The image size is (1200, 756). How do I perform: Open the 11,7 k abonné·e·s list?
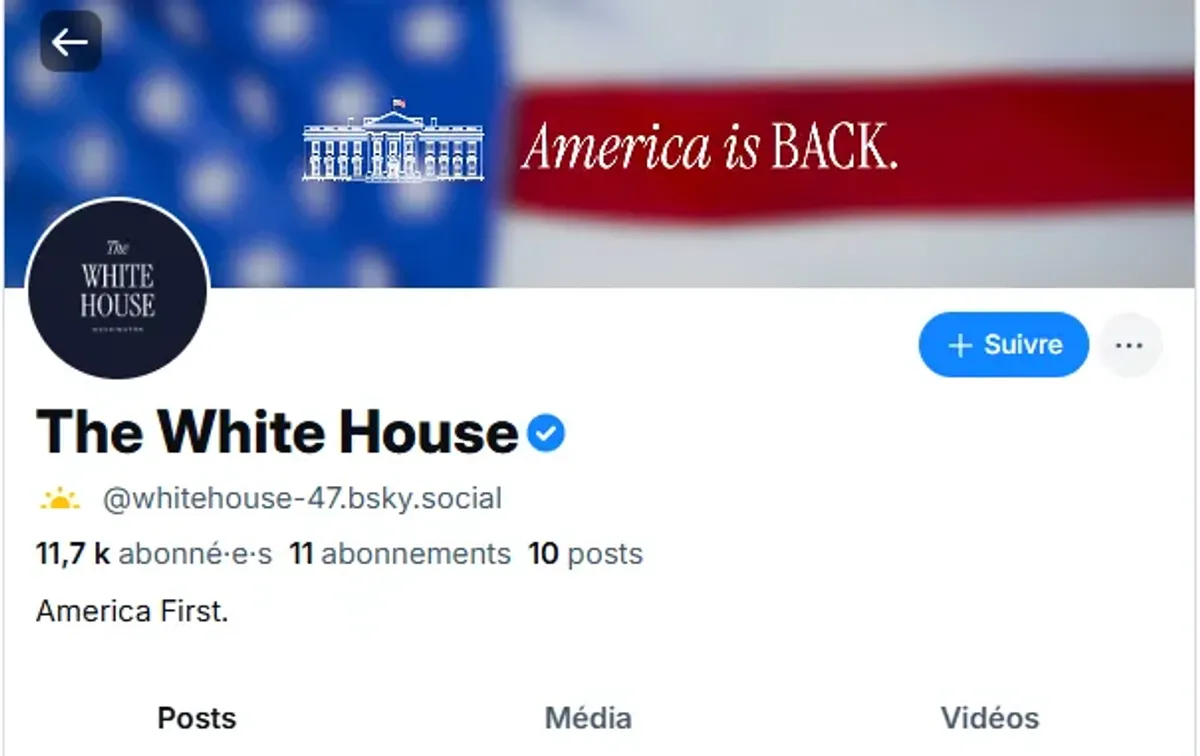click(x=154, y=554)
